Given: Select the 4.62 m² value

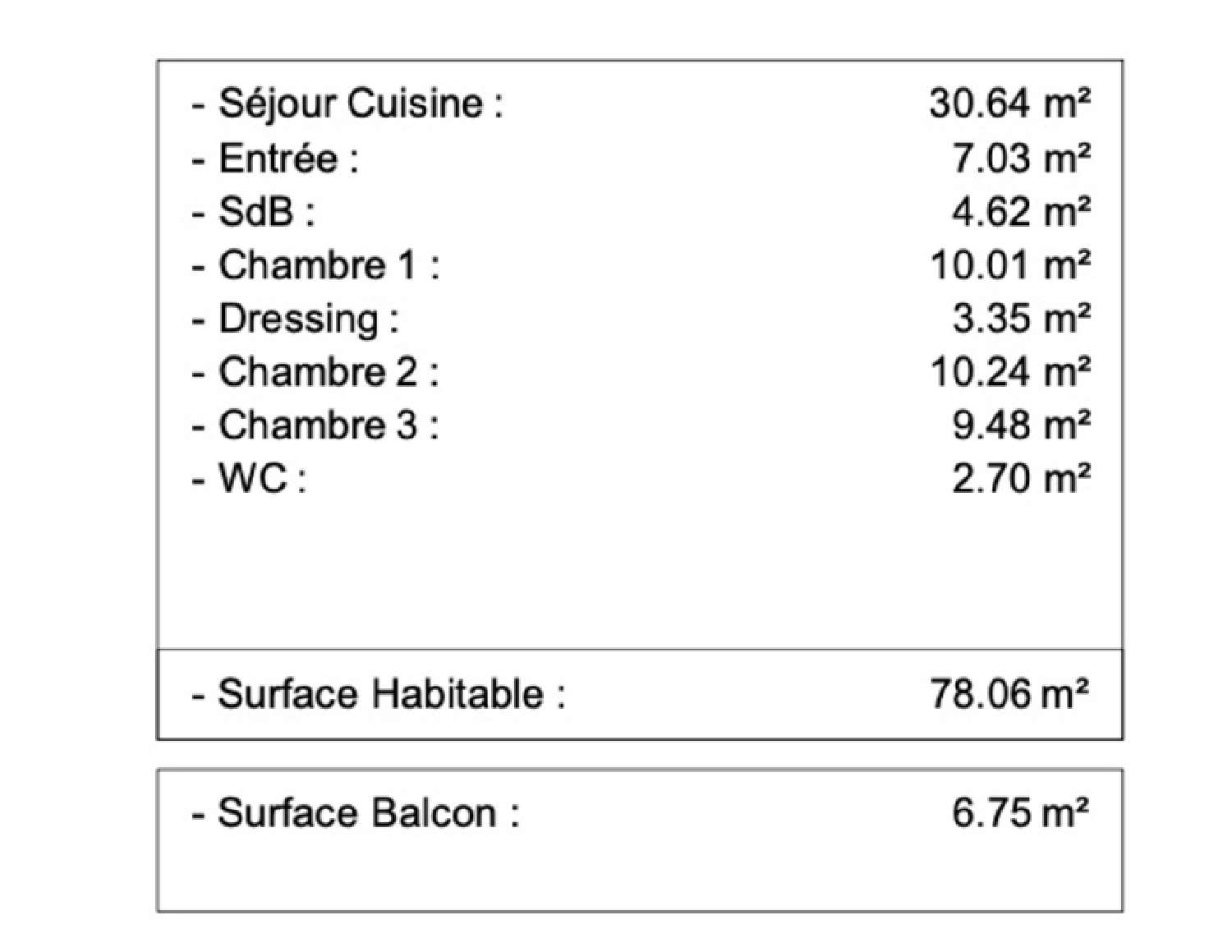Looking at the screenshot, I should (x=1021, y=212).
